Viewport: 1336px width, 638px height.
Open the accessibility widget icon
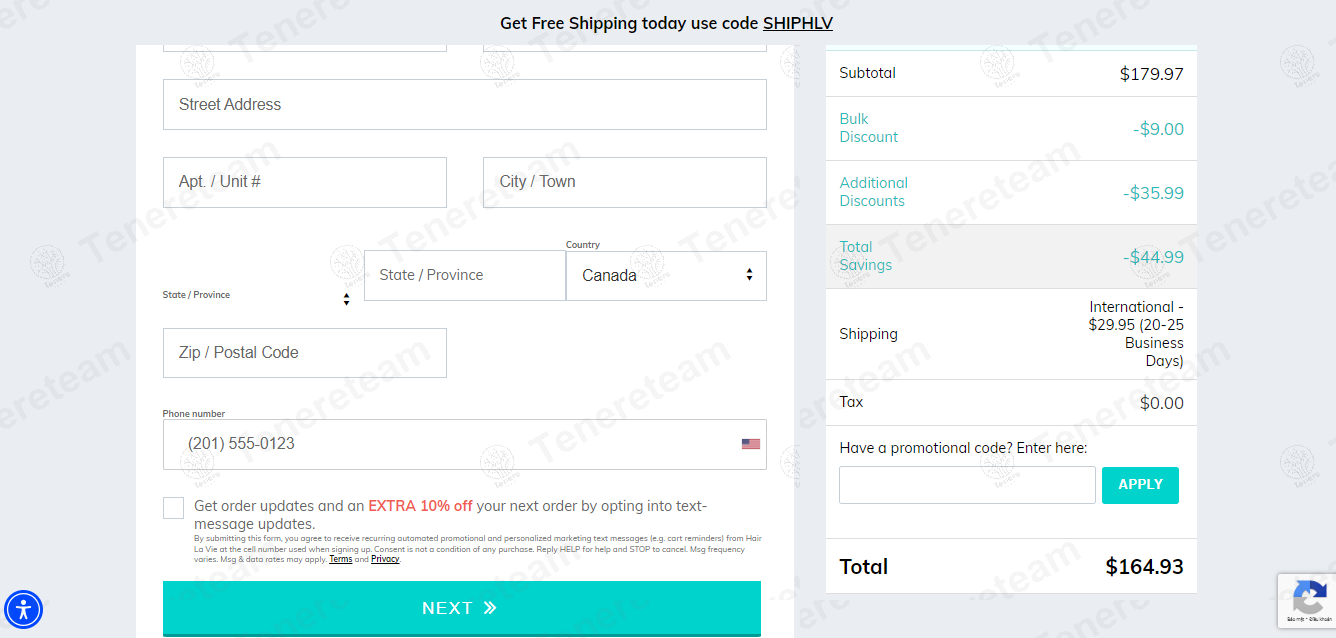coord(23,608)
